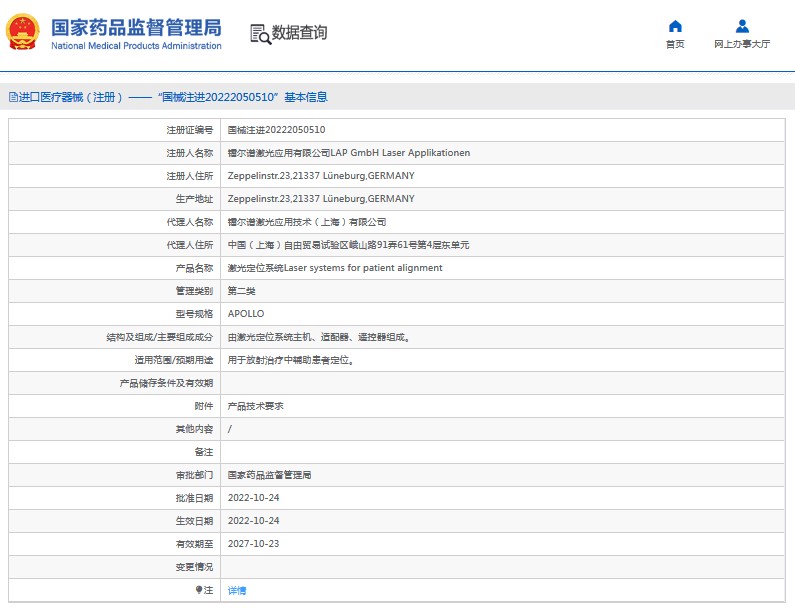Click National Medical Products Administration subtitle
Viewport: 795px width, 608px height.
tap(136, 46)
